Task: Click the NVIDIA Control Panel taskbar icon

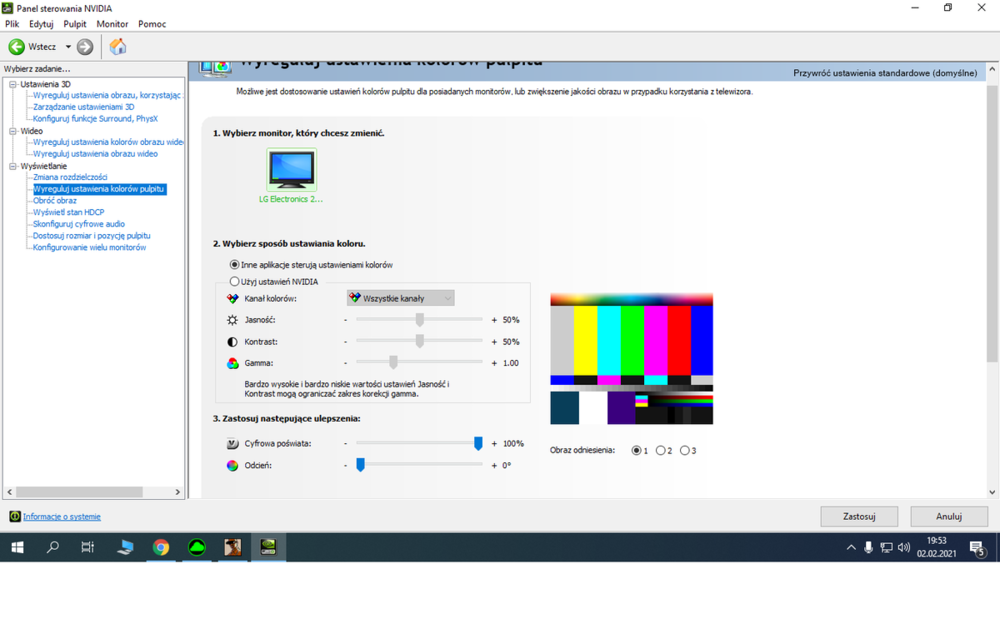Action: pos(268,547)
